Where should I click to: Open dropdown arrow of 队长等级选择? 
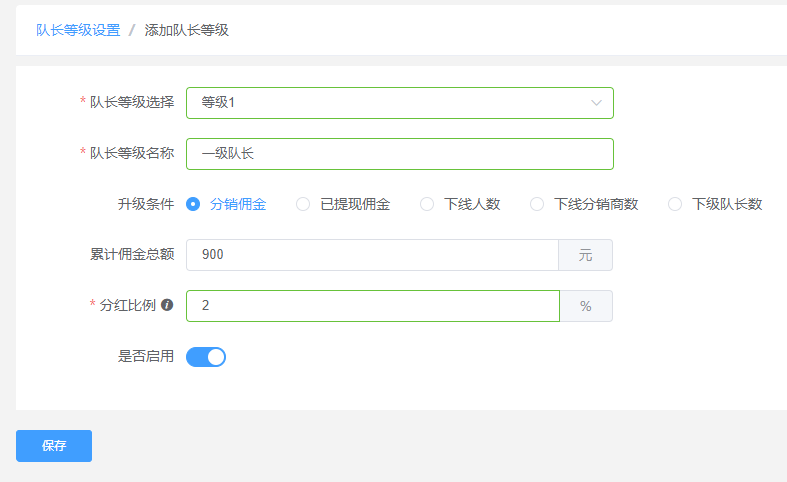coord(596,103)
